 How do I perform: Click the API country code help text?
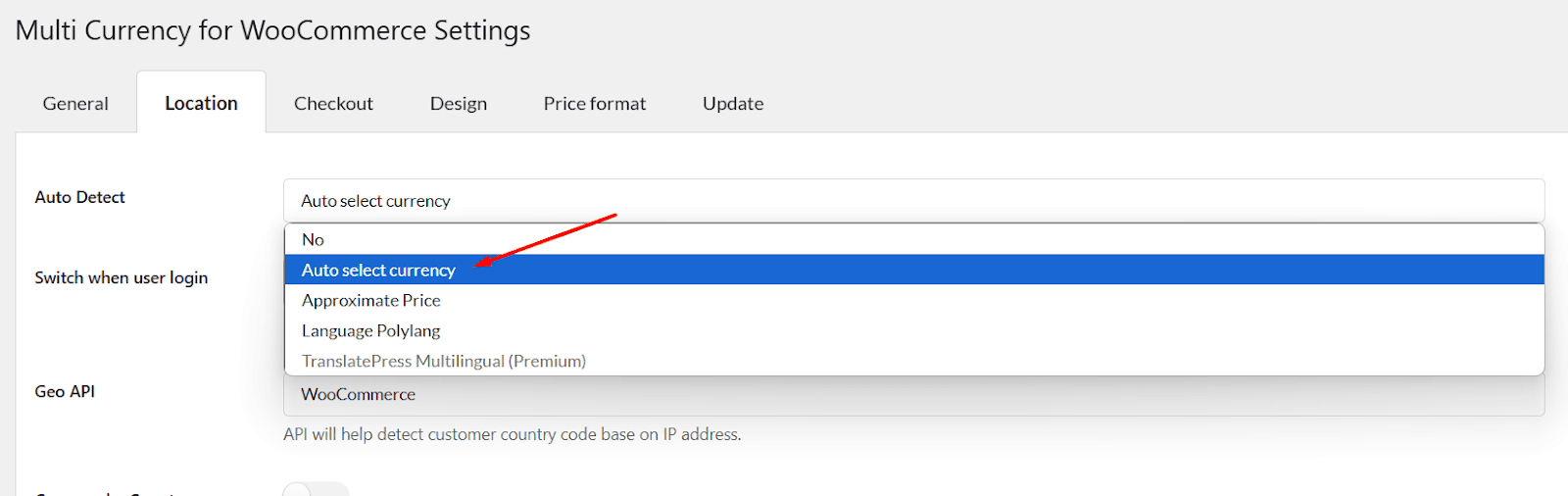512,434
